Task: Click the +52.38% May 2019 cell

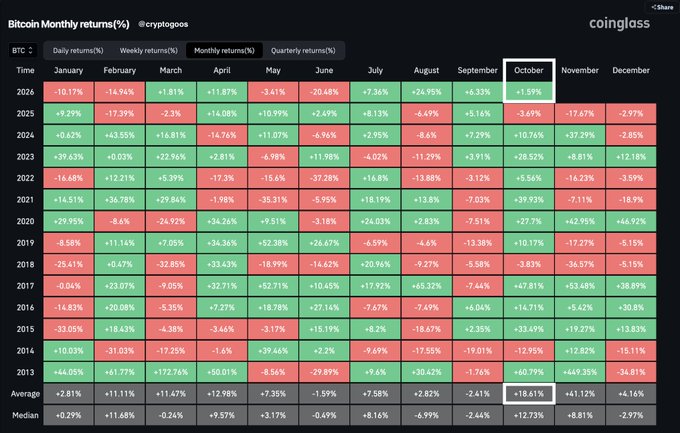Action: pos(273,243)
